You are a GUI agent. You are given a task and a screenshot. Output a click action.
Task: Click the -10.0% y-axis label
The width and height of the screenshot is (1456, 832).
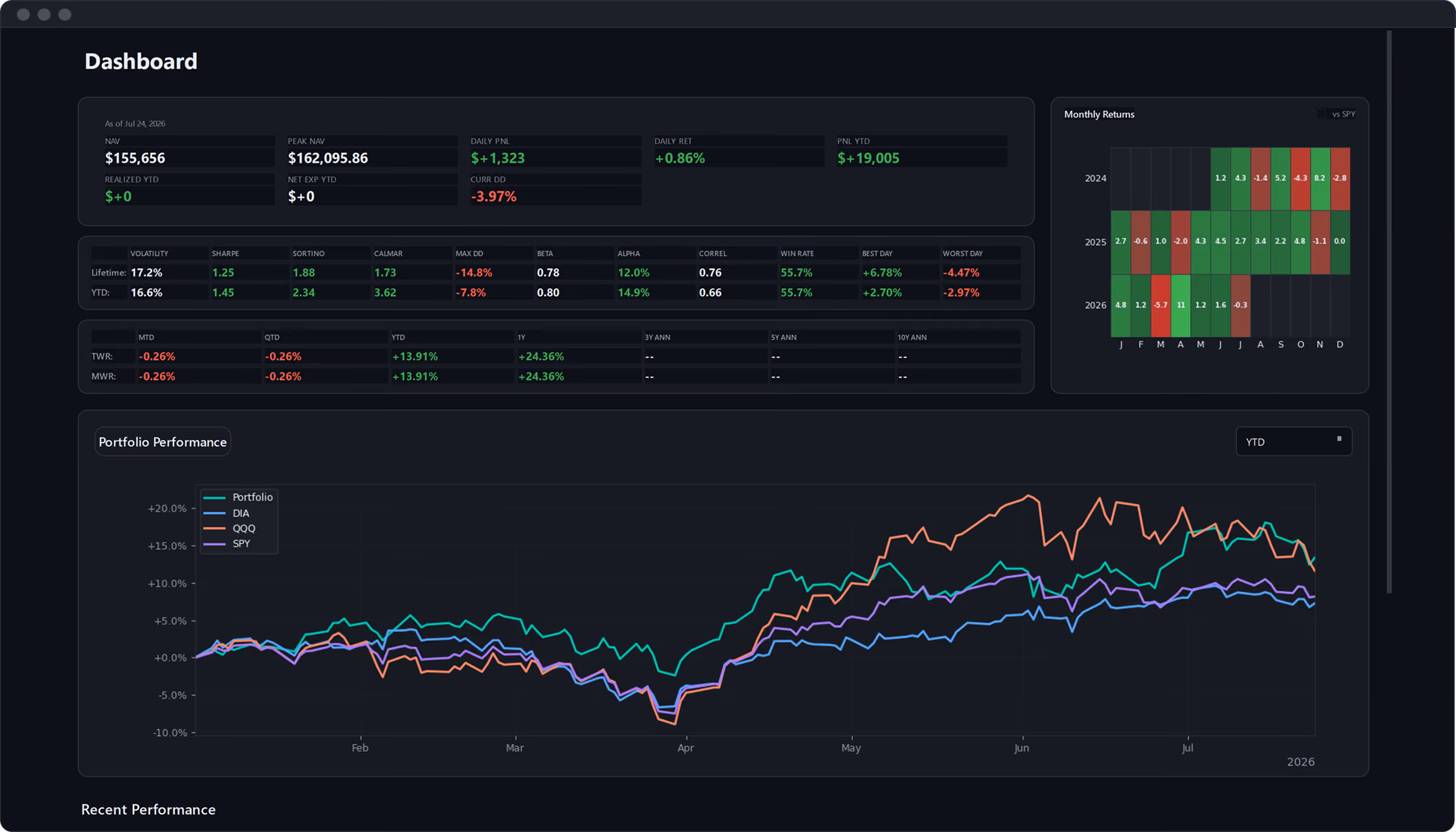click(x=170, y=733)
